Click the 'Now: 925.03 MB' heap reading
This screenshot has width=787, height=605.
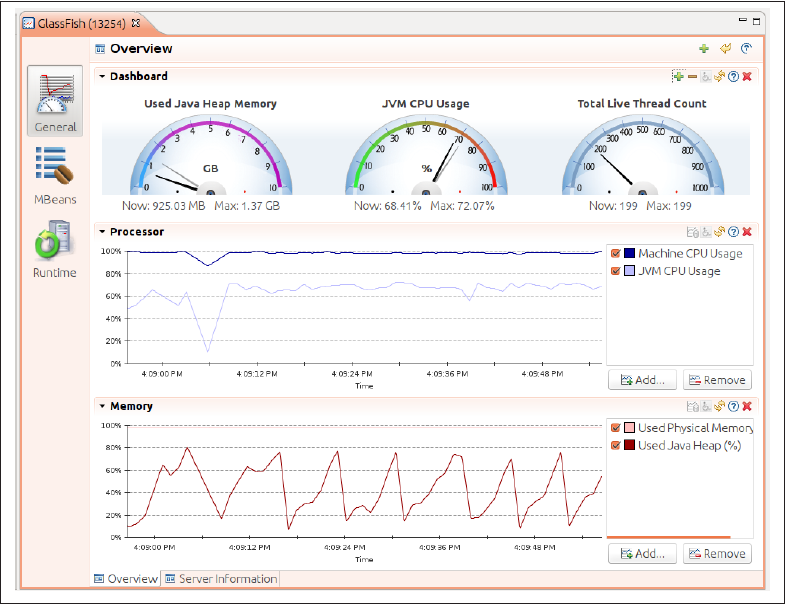(x=164, y=206)
